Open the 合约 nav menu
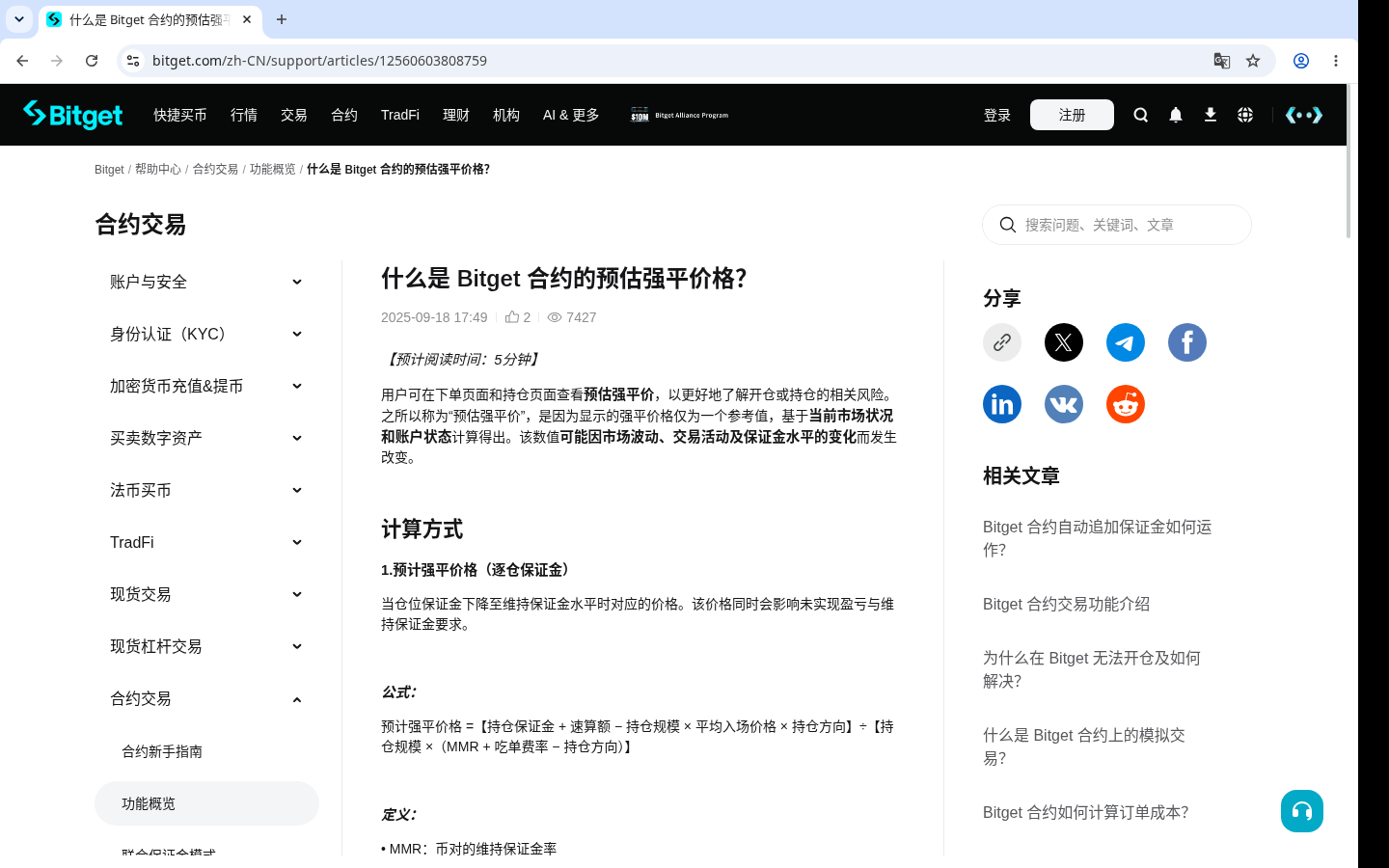 point(344,115)
